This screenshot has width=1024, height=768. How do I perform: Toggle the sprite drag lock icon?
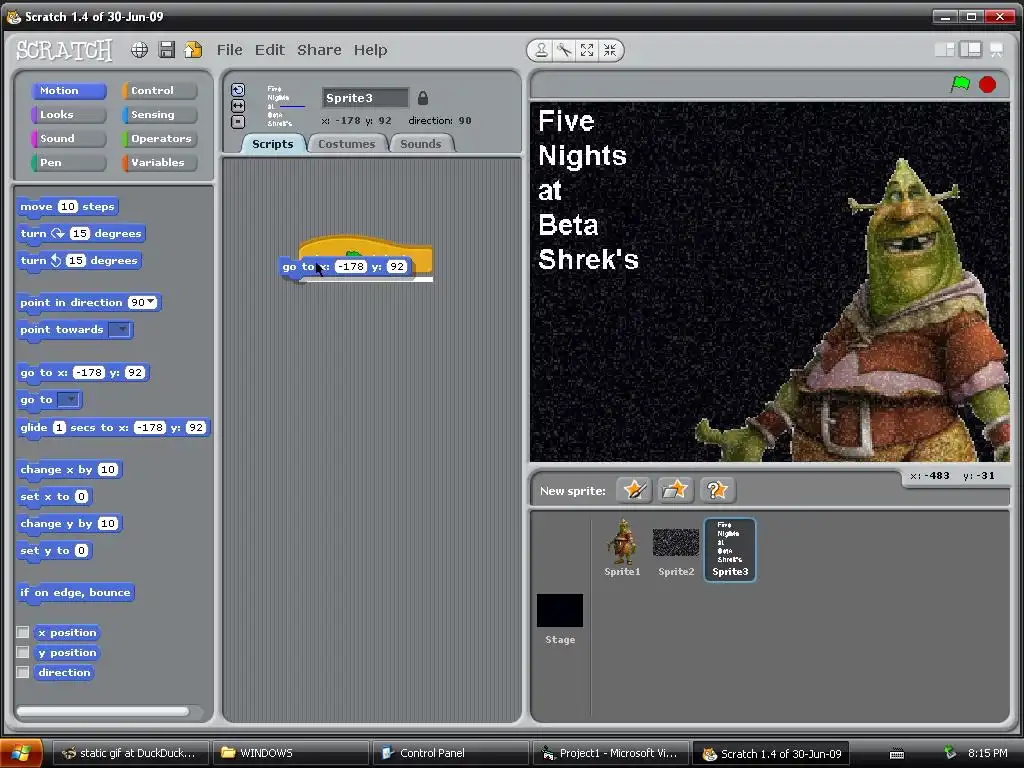pyautogui.click(x=423, y=98)
